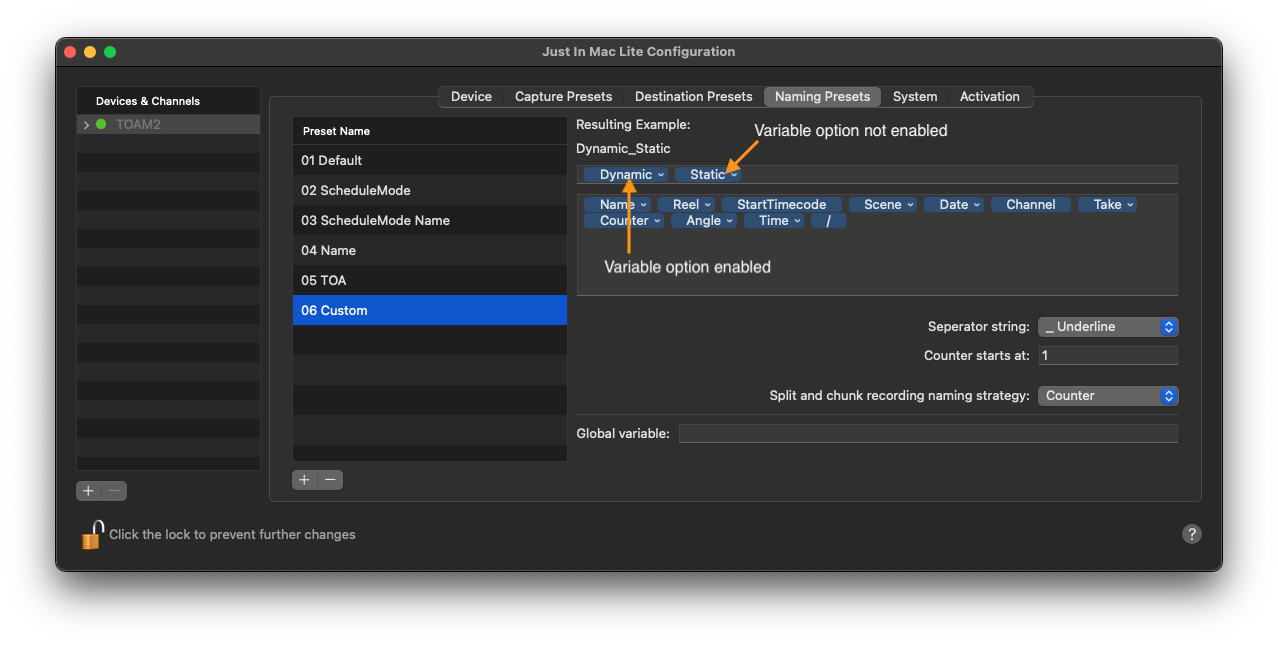
Task: Add a new naming preset with plus
Action: coord(305,480)
